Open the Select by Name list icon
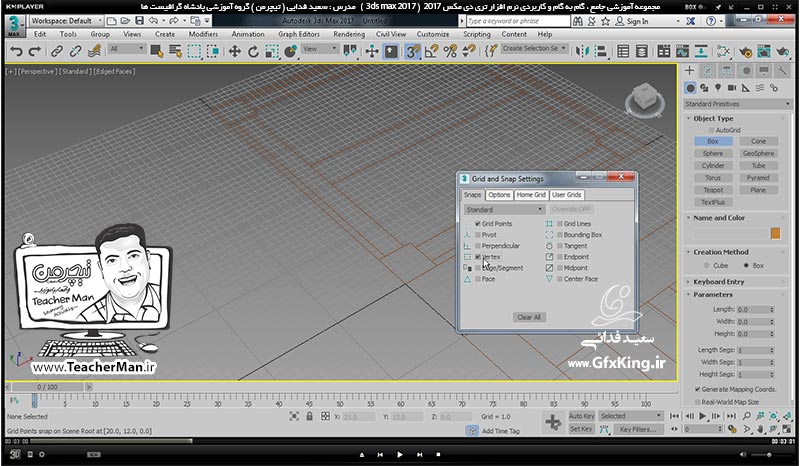This screenshot has height=466, width=800. pyautogui.click(x=176, y=51)
